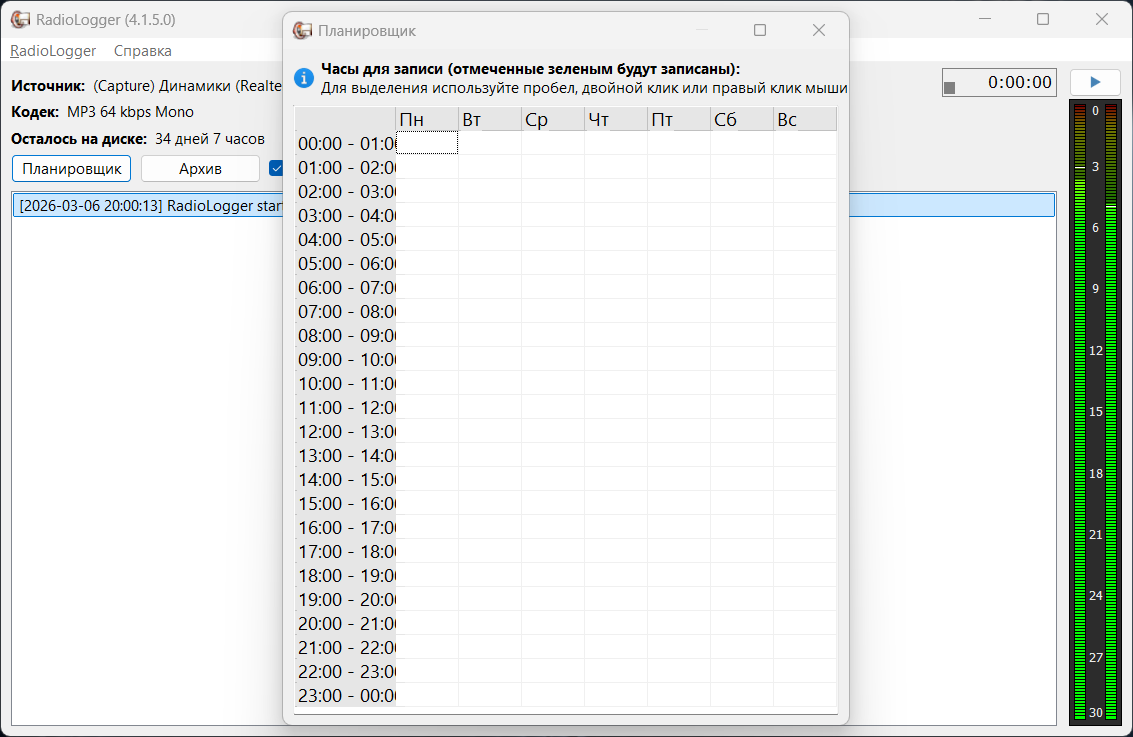Screen dimensions: 1133x737
Task: Open the Справка menu
Action: point(142,51)
